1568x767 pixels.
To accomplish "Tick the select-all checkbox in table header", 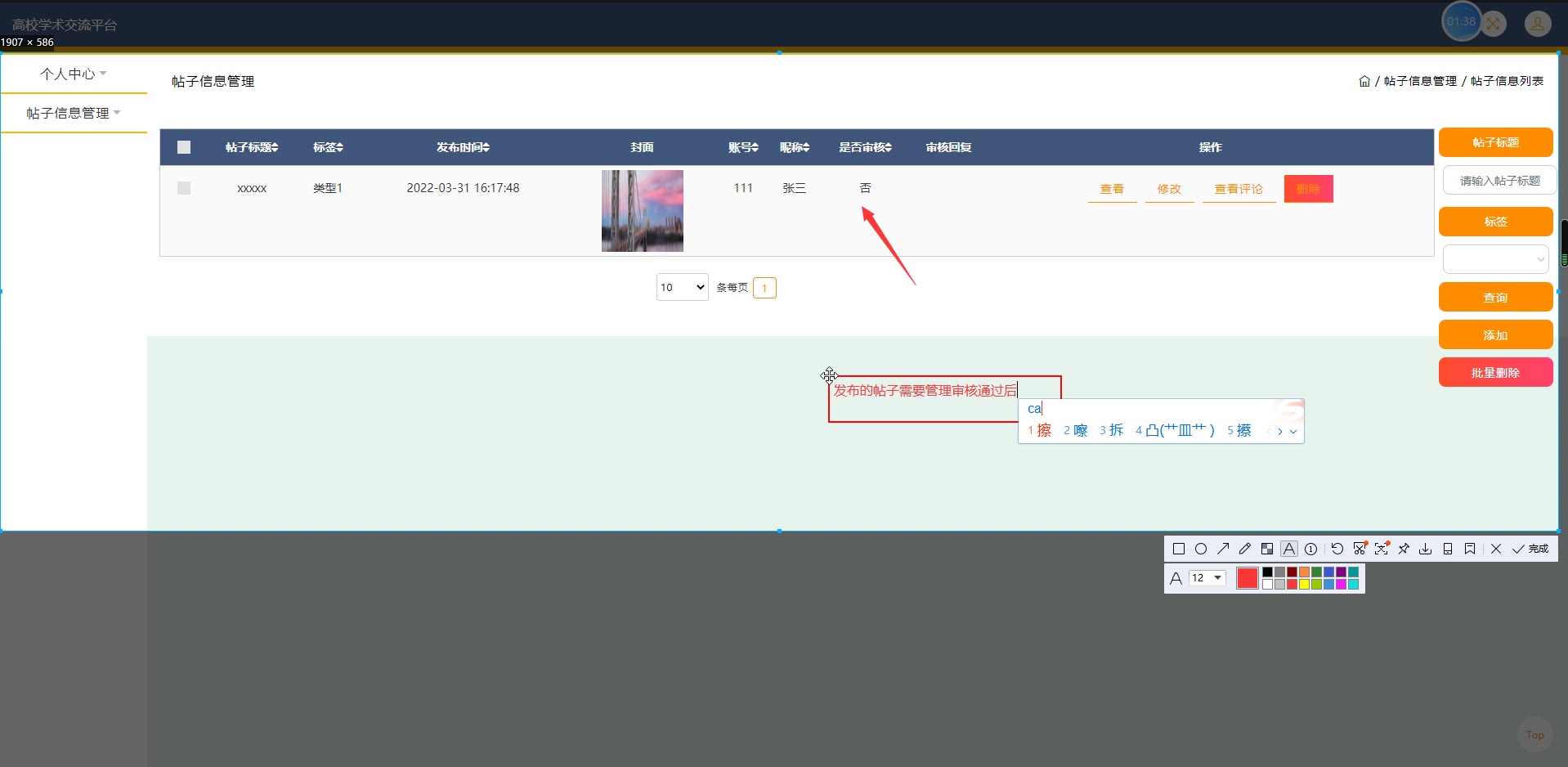I will (184, 147).
